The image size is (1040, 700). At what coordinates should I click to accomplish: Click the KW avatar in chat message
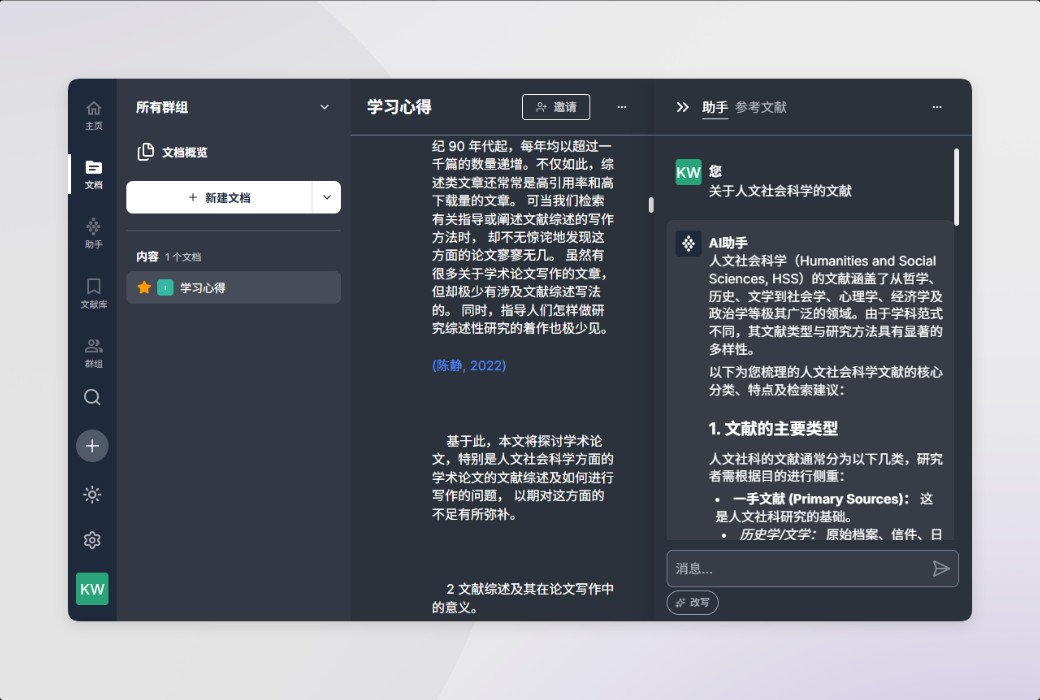click(688, 173)
